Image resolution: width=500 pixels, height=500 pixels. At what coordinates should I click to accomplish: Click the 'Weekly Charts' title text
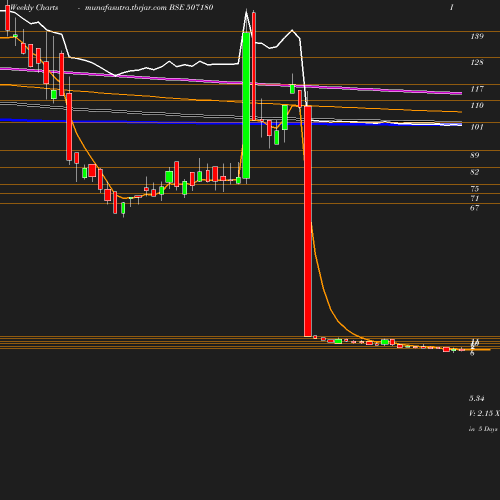point(34,7)
